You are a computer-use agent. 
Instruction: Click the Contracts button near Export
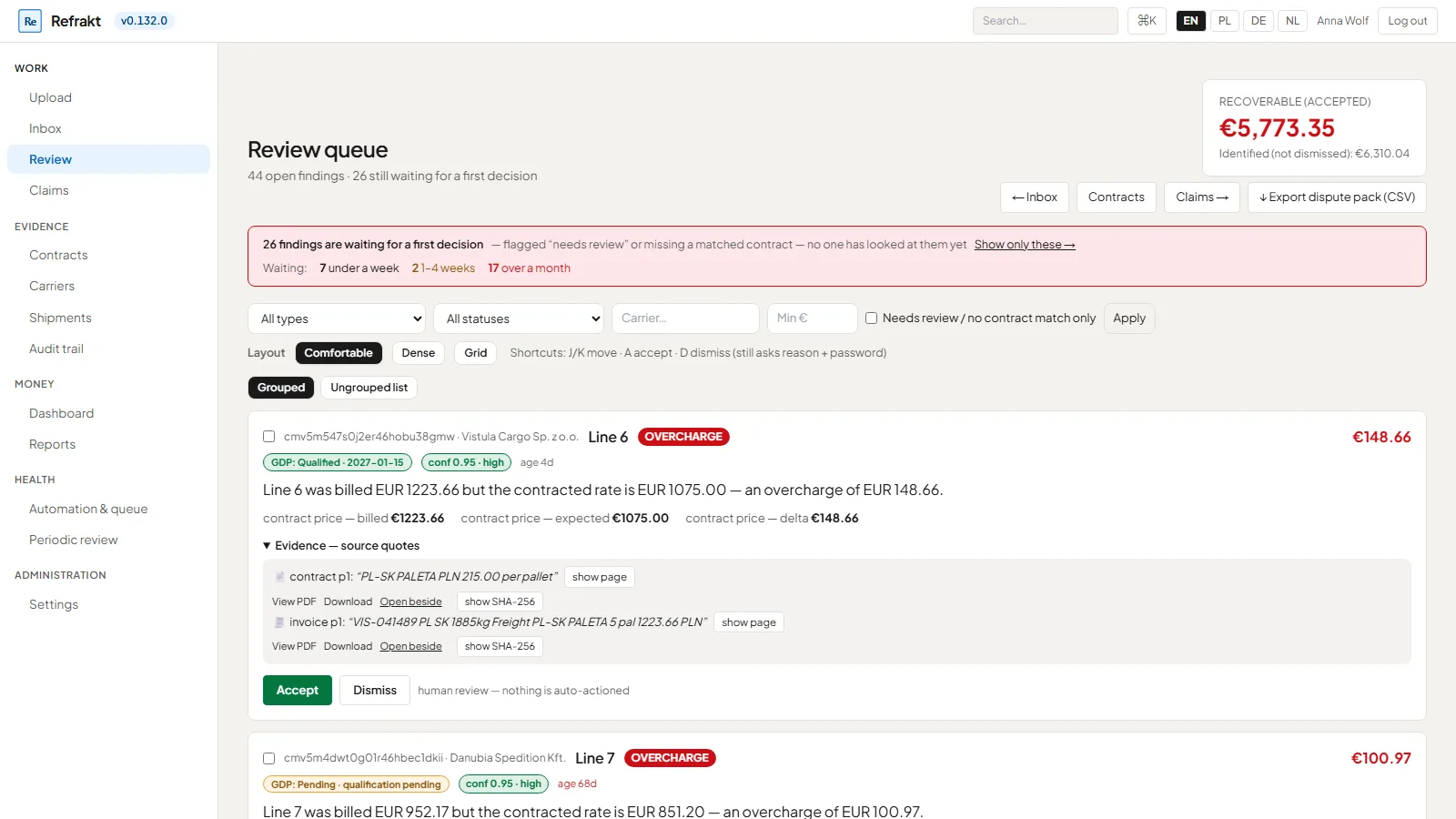tap(1117, 197)
